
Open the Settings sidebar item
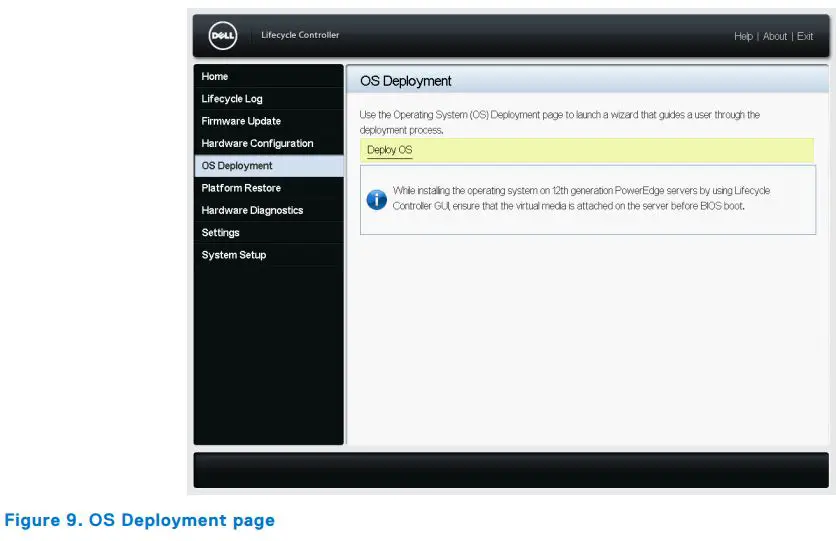point(268,232)
